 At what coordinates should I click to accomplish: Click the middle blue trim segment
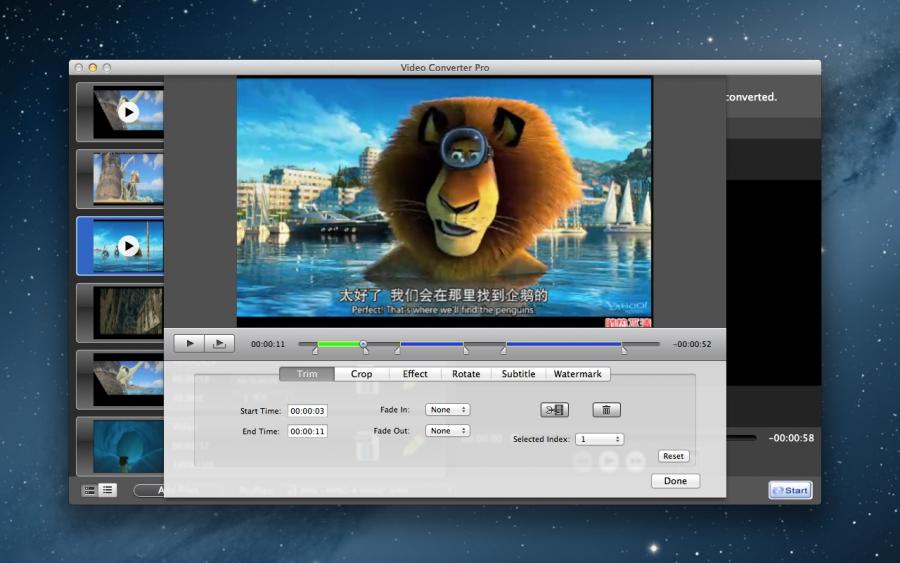click(x=432, y=344)
